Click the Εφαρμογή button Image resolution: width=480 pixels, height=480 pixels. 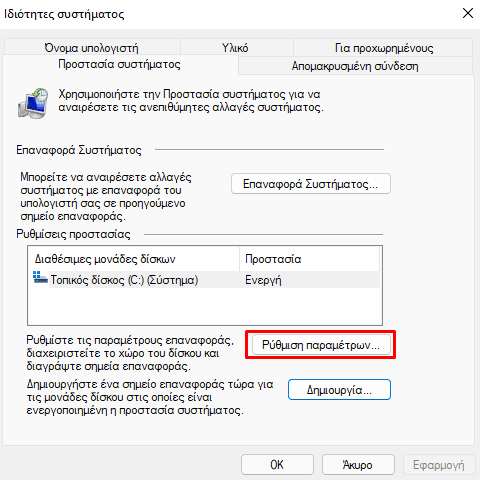(x=439, y=465)
